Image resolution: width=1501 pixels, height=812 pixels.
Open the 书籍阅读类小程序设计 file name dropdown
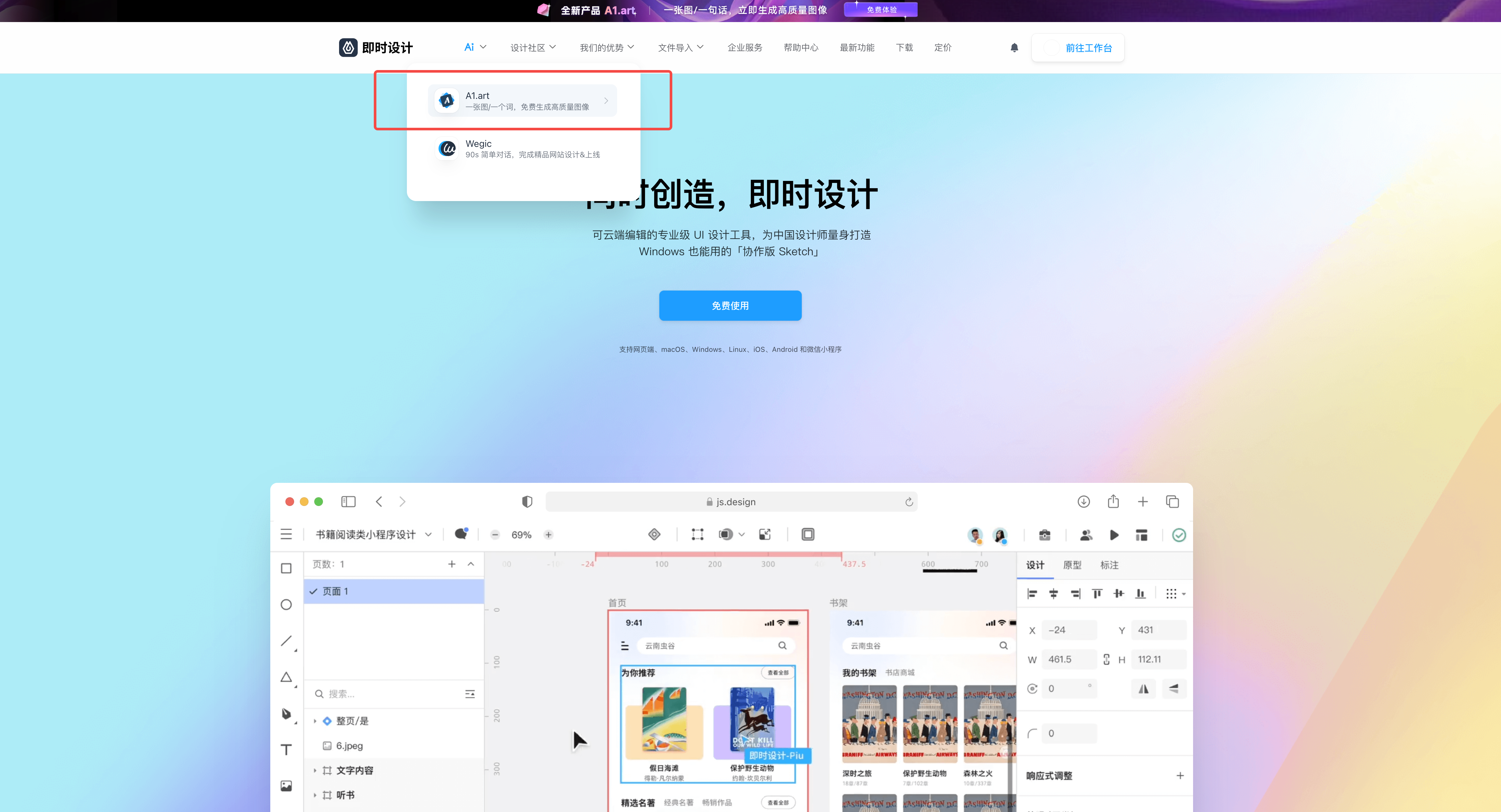point(429,534)
